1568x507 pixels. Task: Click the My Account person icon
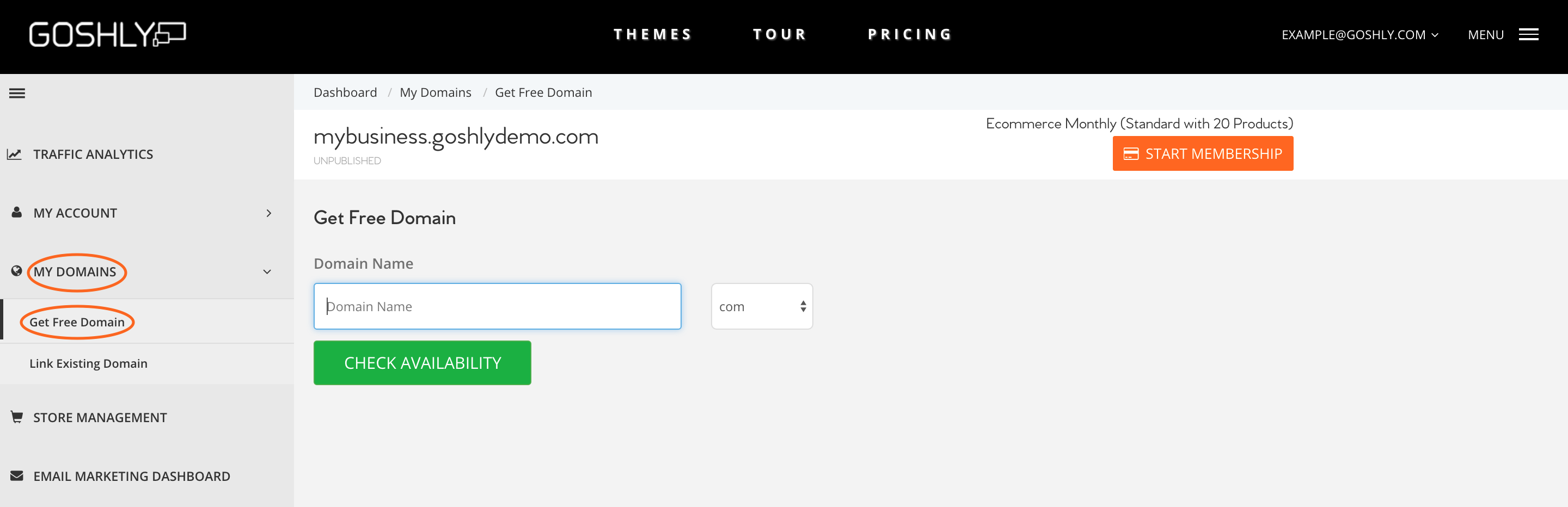coord(17,212)
